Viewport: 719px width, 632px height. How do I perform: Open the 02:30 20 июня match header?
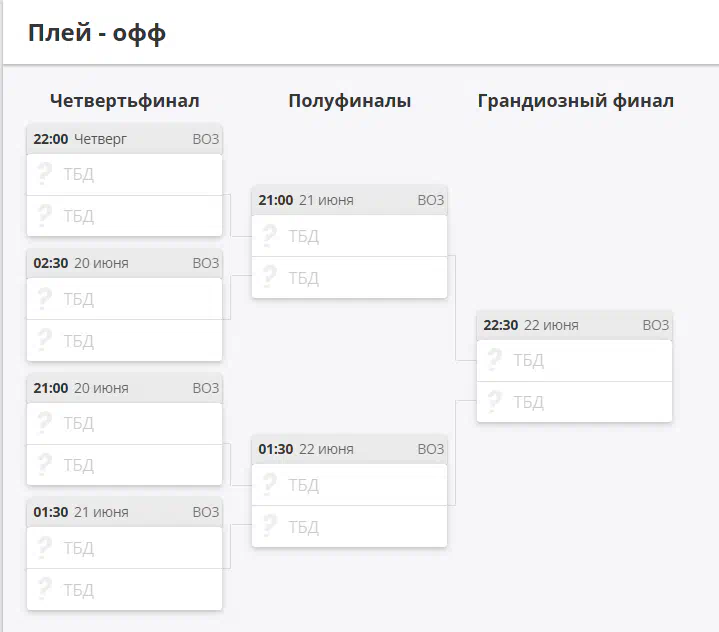click(x=125, y=263)
